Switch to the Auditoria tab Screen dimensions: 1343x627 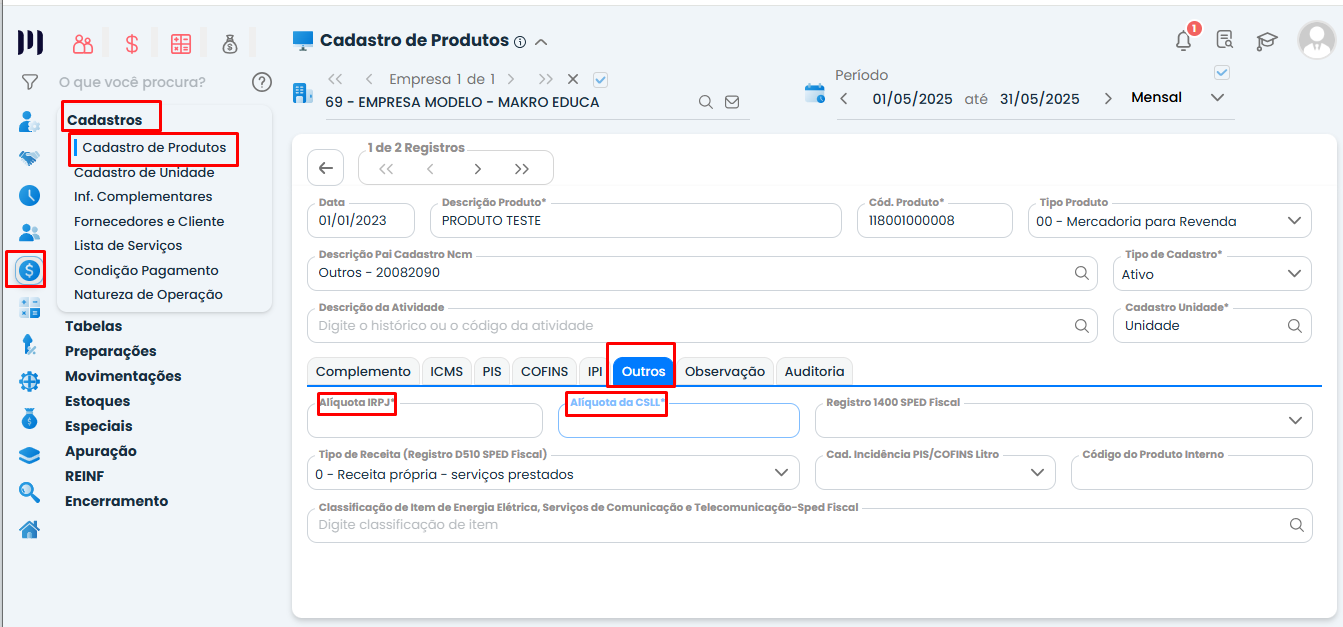point(814,371)
